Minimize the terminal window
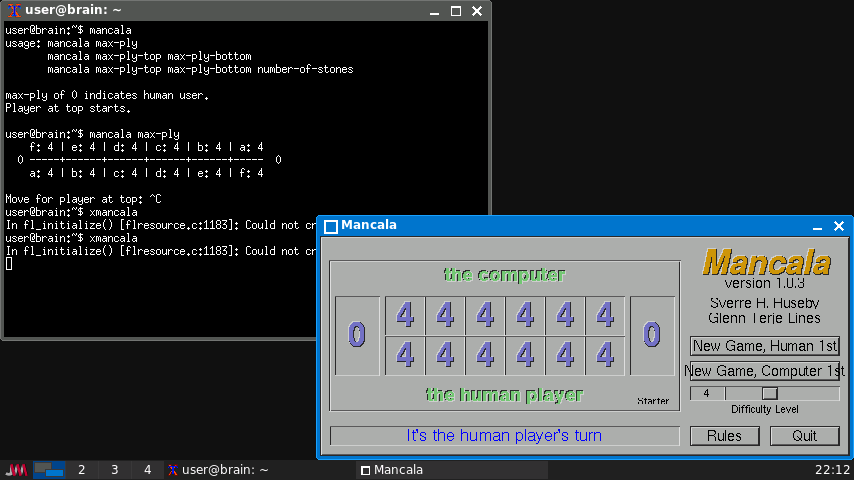 tap(434, 11)
